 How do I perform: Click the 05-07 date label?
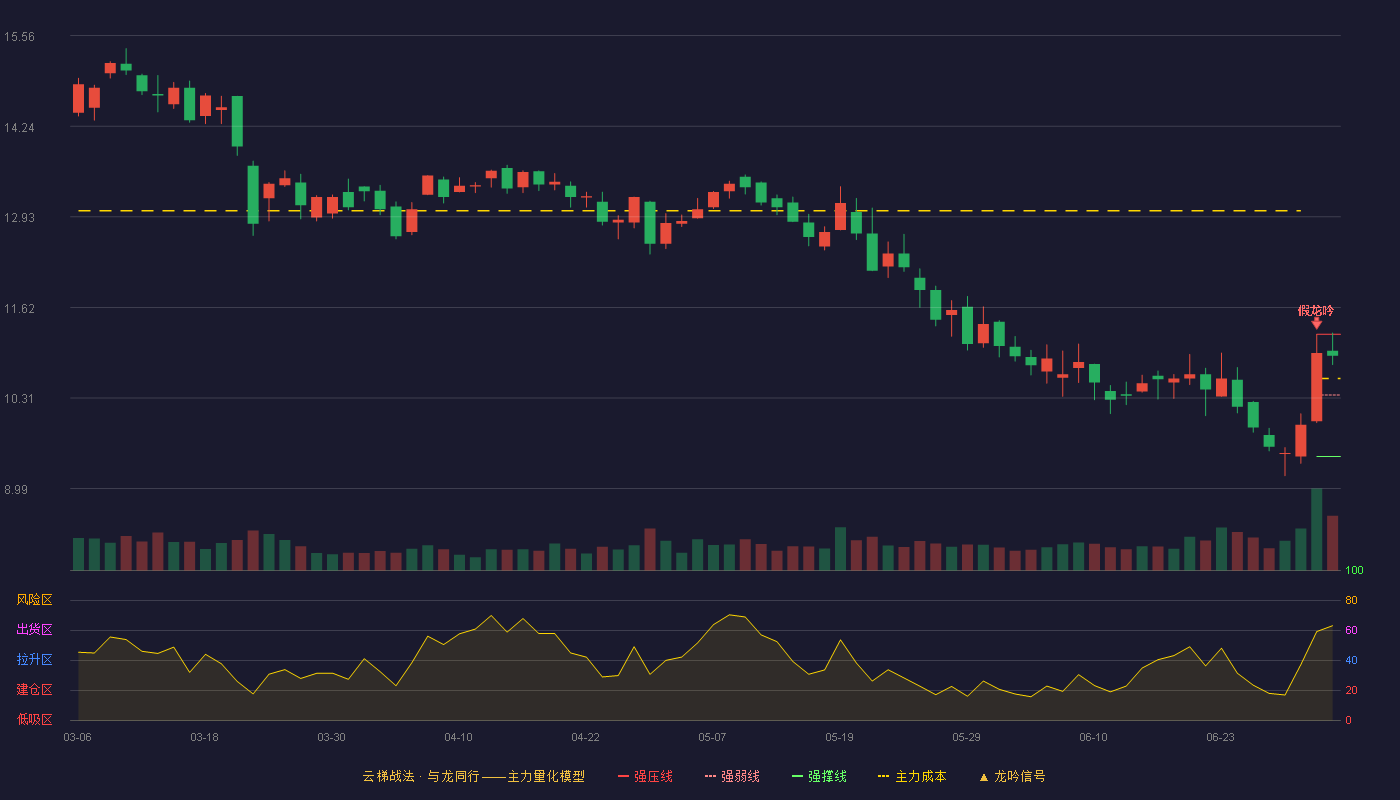pos(712,737)
